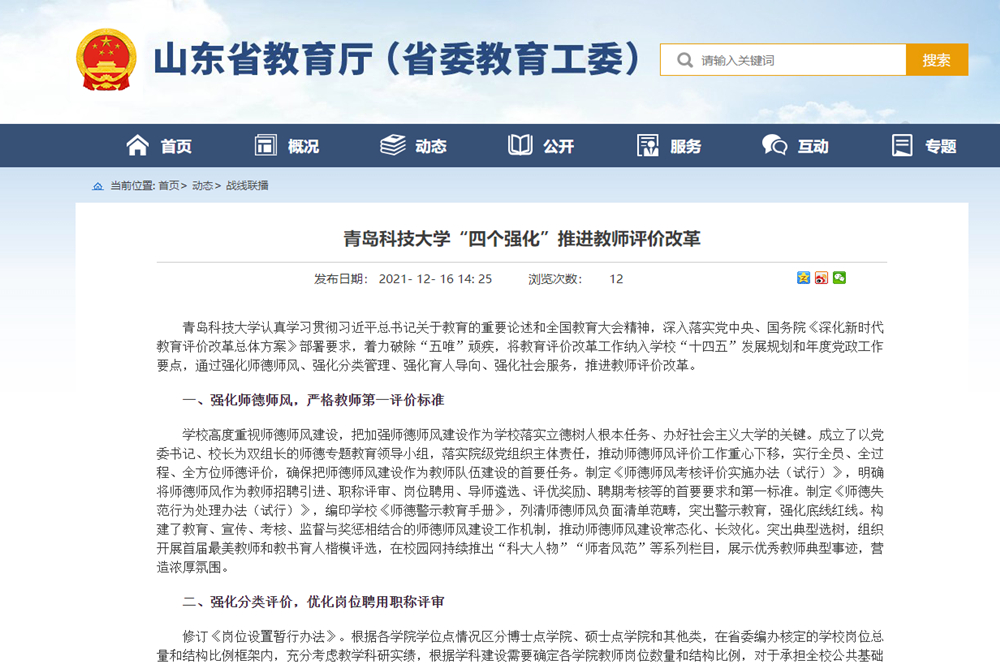1000x667 pixels.
Task: Share article to Sina Weibo
Action: click(x=821, y=278)
